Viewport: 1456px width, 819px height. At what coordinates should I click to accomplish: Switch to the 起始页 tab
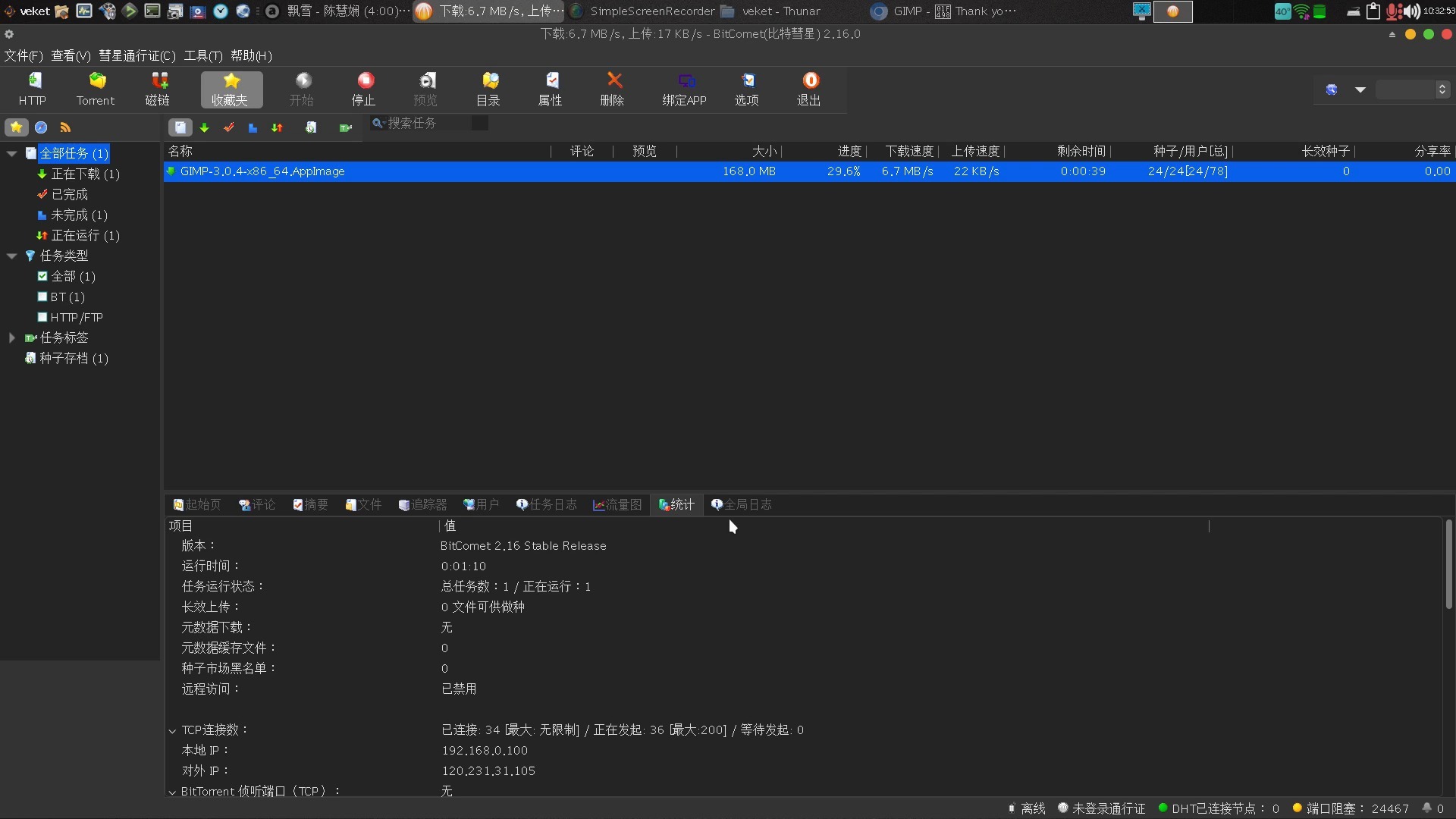pyautogui.click(x=197, y=504)
